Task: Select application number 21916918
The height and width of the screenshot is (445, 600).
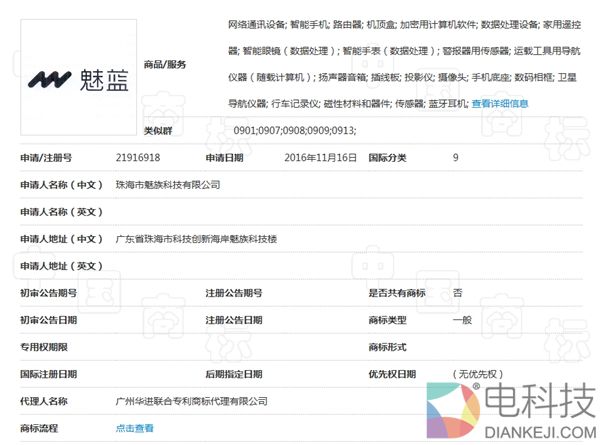Action: coord(138,158)
